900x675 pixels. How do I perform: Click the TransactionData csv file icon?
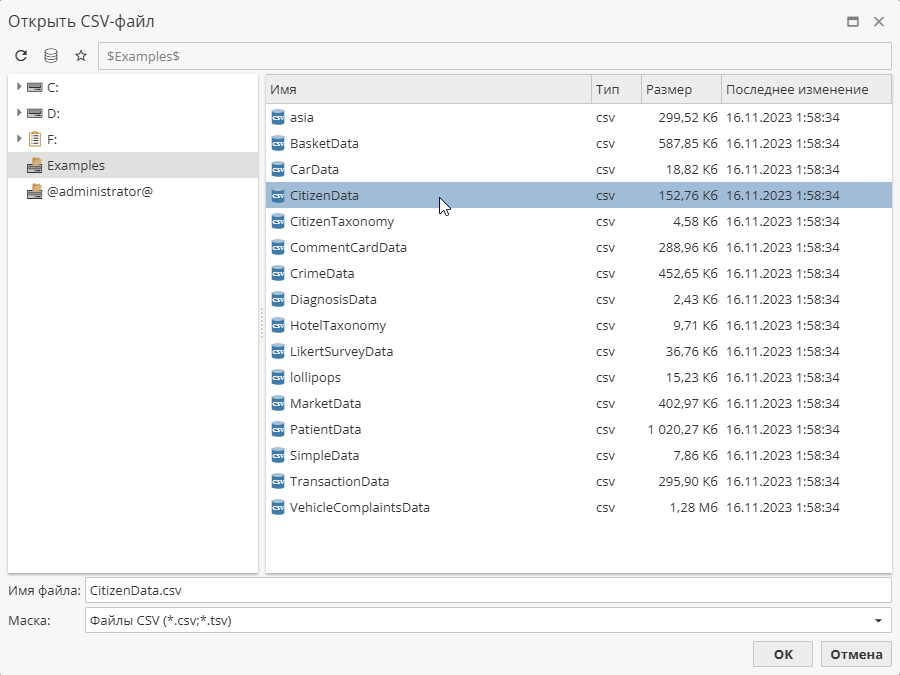(x=278, y=482)
